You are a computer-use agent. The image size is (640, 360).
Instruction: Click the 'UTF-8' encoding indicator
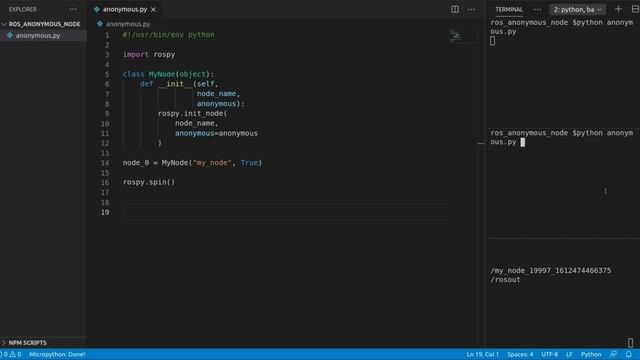click(549, 354)
